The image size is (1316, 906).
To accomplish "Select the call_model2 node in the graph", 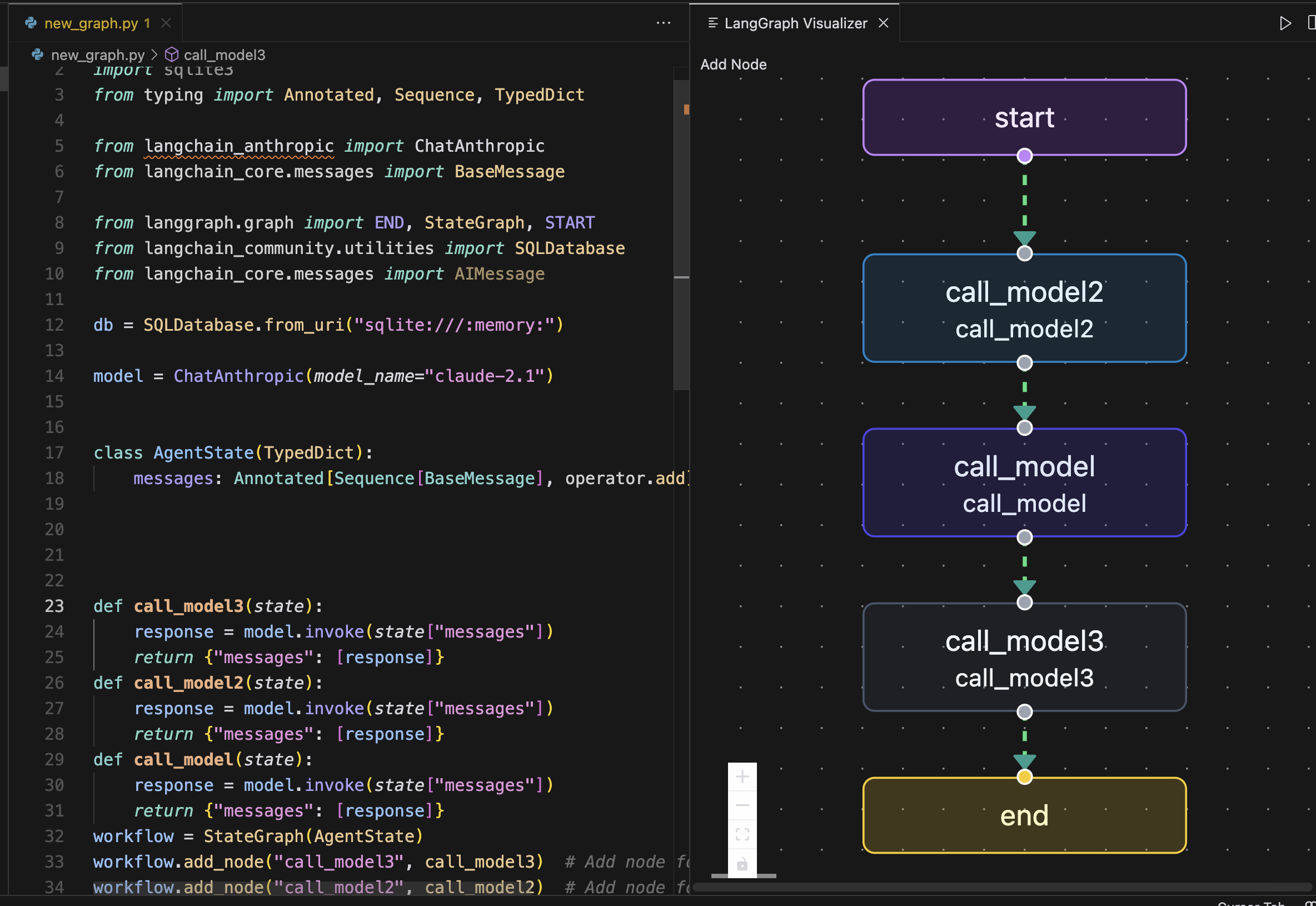I will (x=1024, y=308).
